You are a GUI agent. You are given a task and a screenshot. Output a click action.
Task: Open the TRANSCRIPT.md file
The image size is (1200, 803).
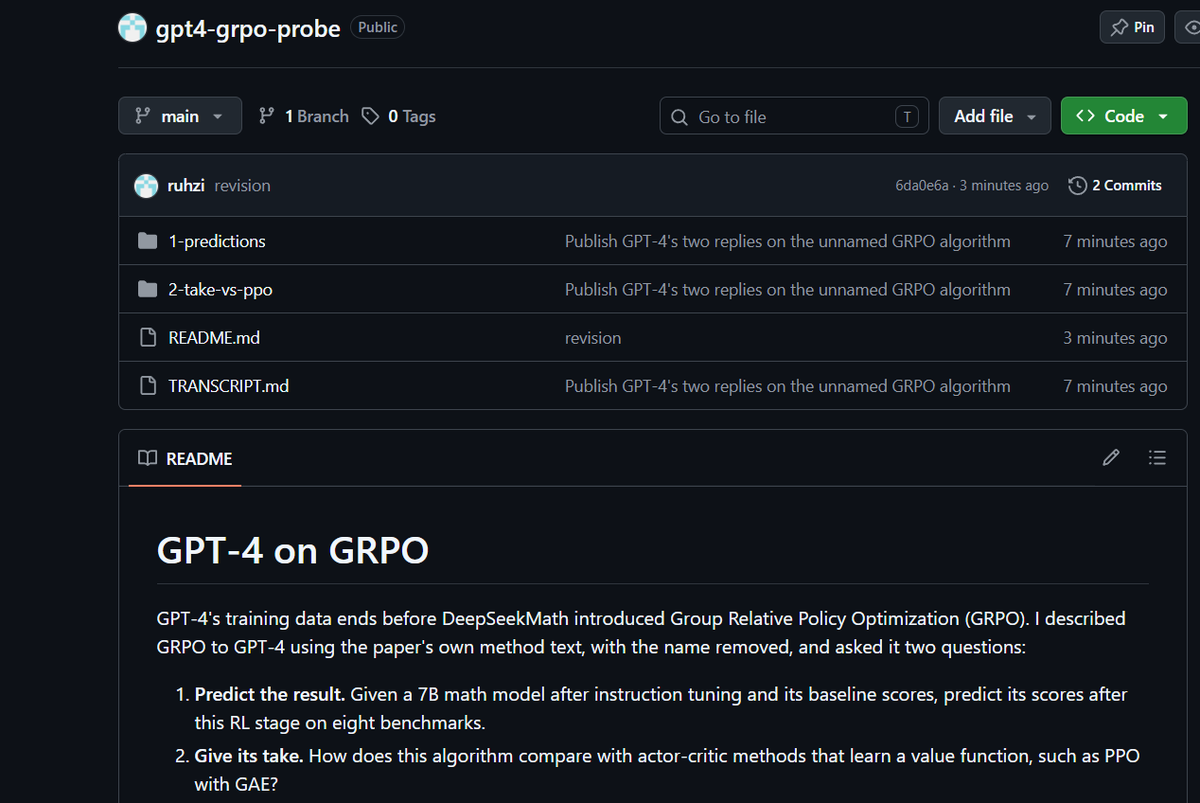228,386
